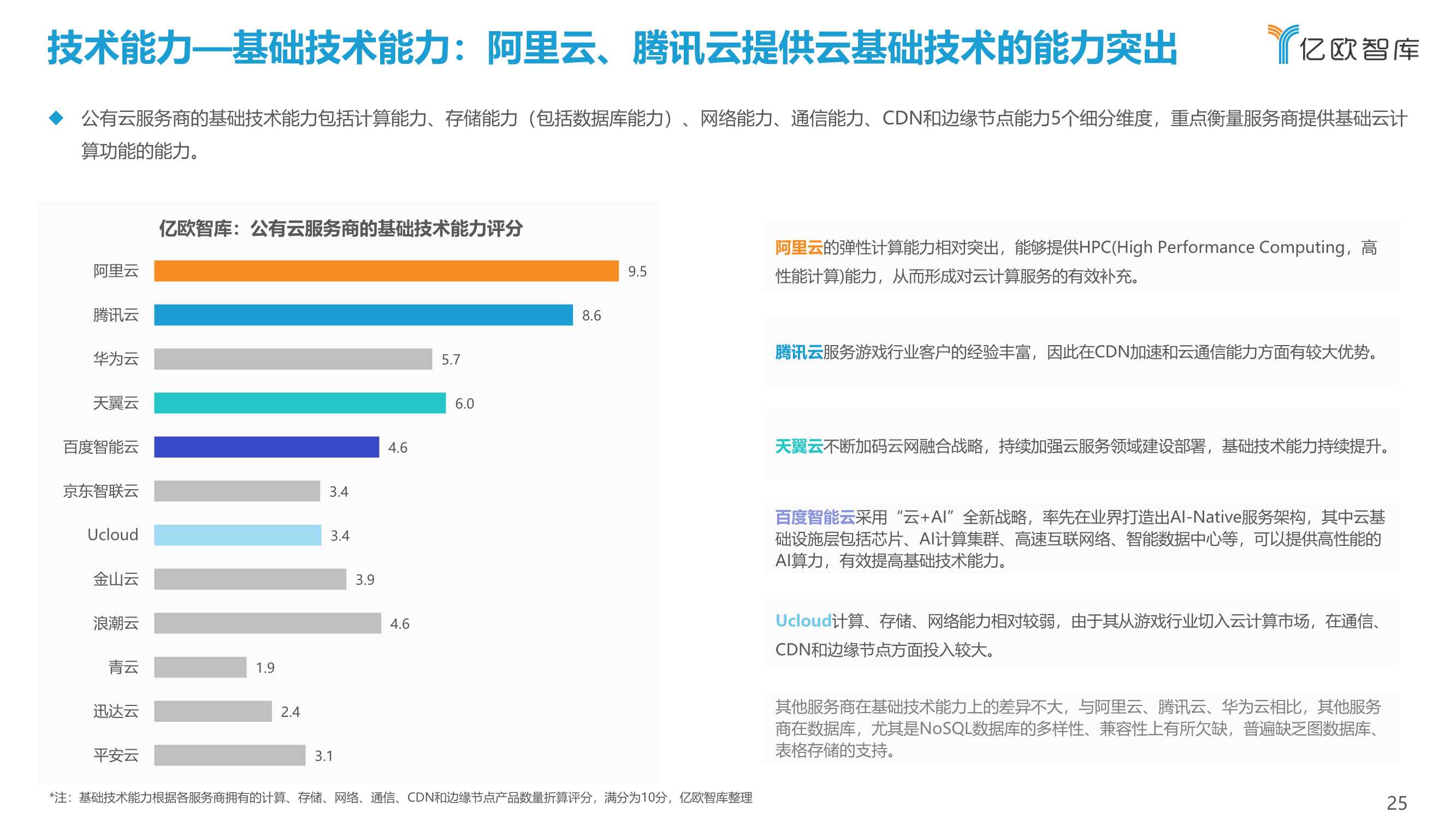Screen dimensions: 1456x819
Task: Click chart title 亿欧智库：公有云服务商的基础技术能力评分
Action: [340, 228]
